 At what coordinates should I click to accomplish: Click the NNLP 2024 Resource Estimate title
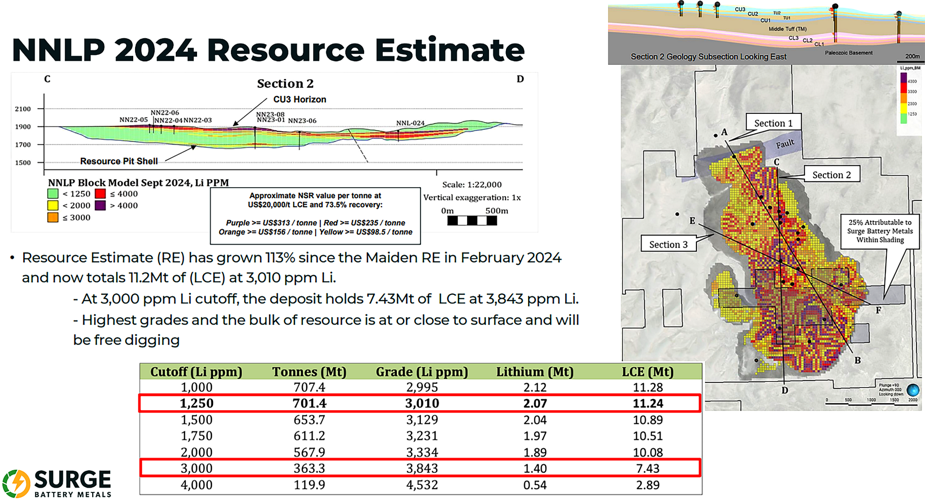click(268, 50)
